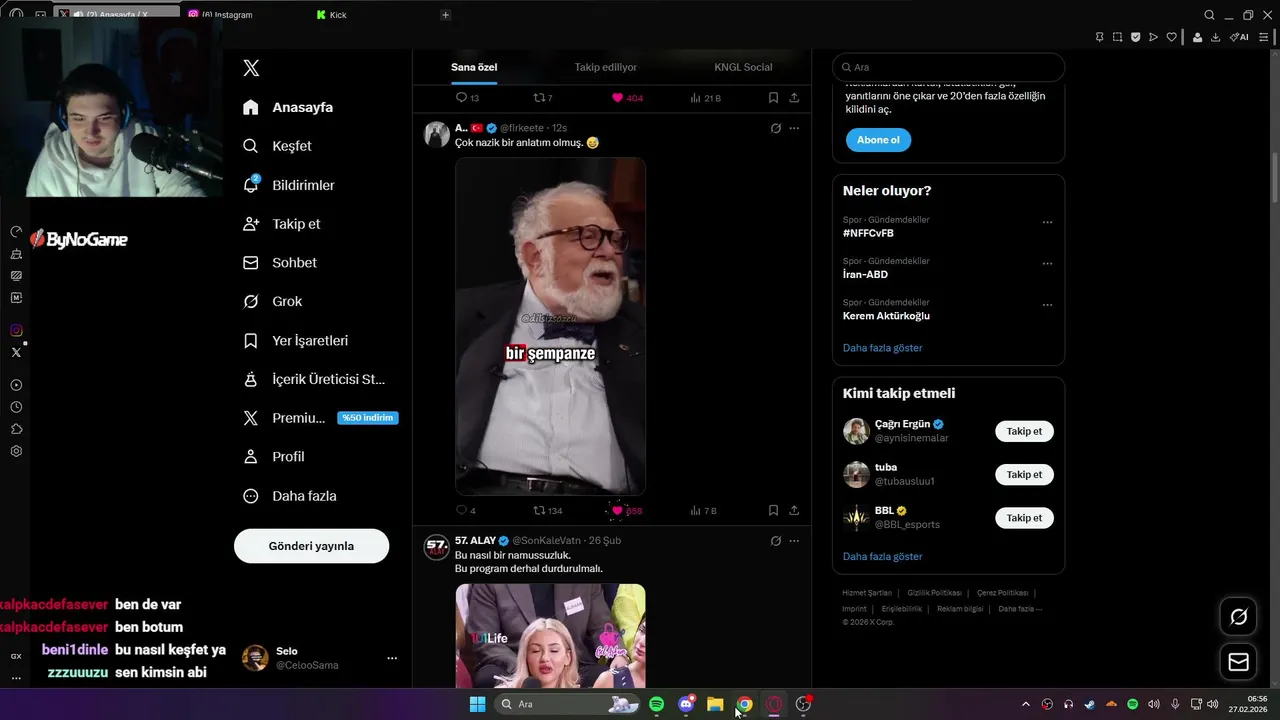Follow BBL with Takip et
This screenshot has width=1280, height=720.
[x=1024, y=518]
